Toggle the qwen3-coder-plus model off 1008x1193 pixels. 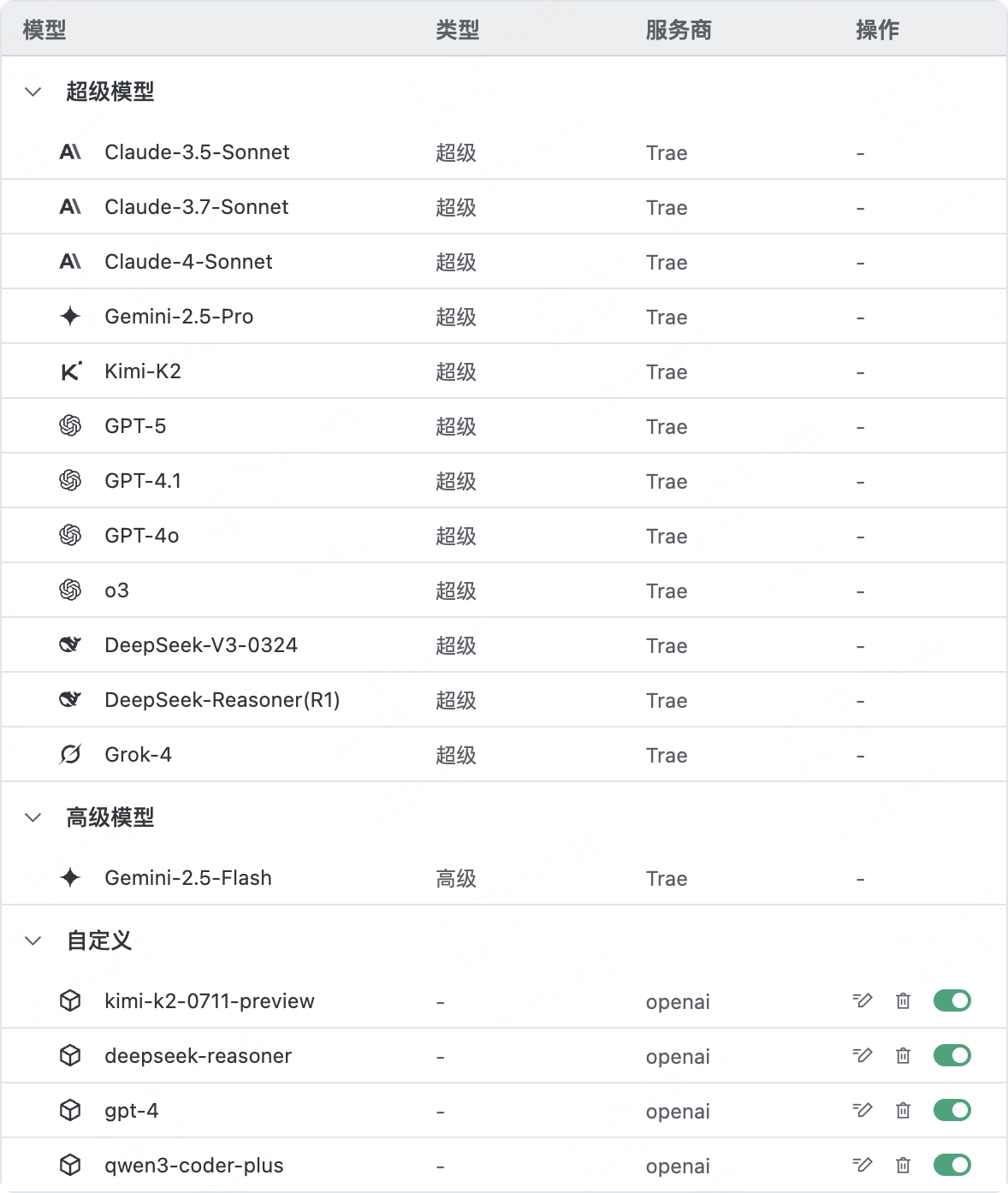[x=952, y=1165]
